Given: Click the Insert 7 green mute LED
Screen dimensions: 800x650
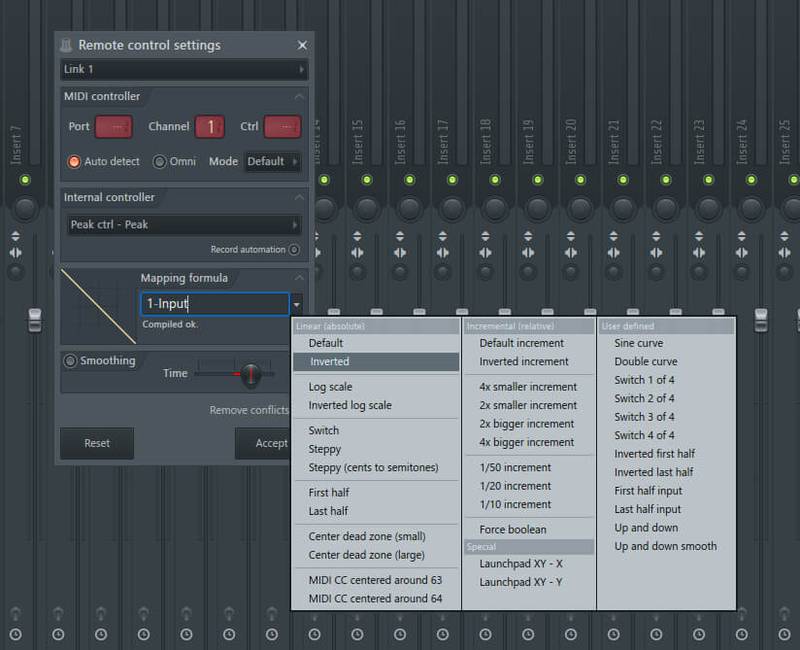Looking at the screenshot, I should click(25, 180).
